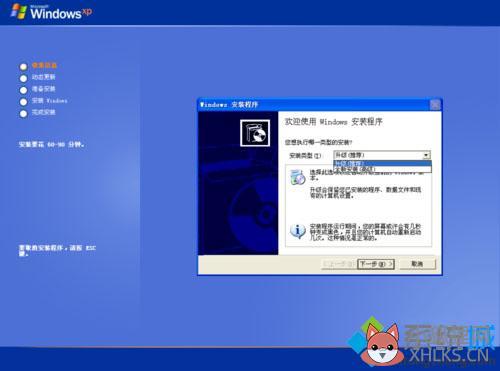Click the blue information bubble icon

pyautogui.click(x=298, y=231)
